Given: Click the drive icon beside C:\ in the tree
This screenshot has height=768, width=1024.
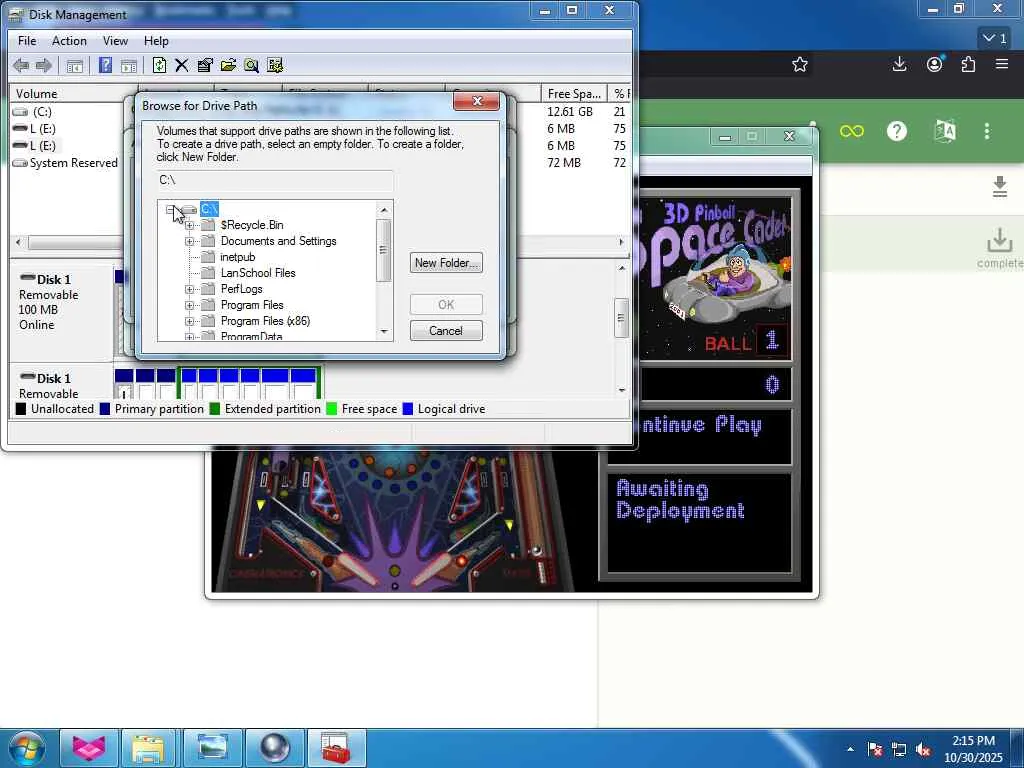Looking at the screenshot, I should pyautogui.click(x=189, y=209).
